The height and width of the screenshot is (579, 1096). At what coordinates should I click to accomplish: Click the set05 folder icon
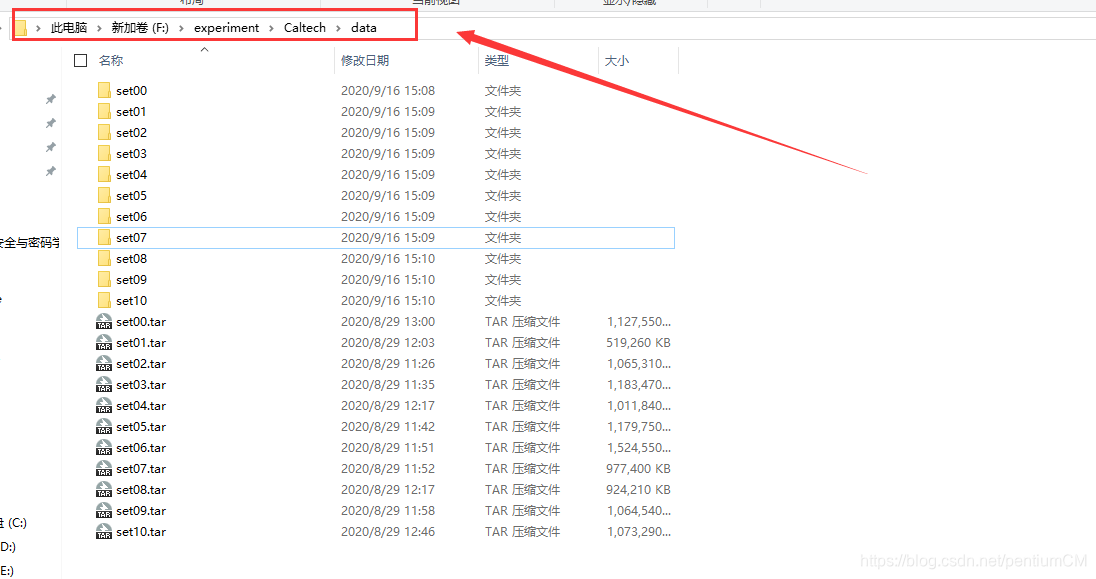click(104, 195)
